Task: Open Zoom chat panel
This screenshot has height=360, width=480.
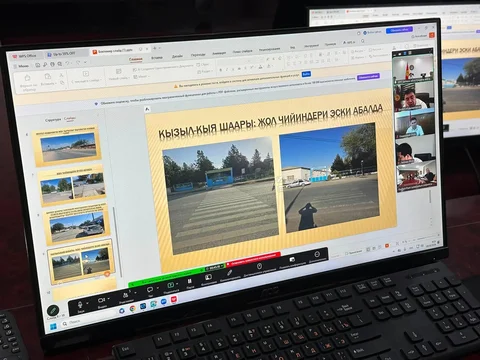Action: pos(150,290)
